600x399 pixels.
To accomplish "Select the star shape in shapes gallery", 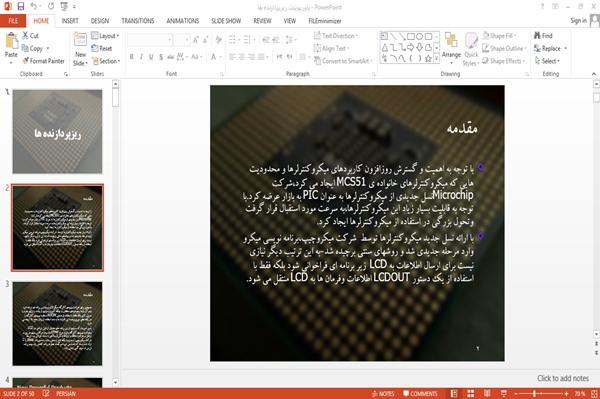I will click(x=428, y=59).
